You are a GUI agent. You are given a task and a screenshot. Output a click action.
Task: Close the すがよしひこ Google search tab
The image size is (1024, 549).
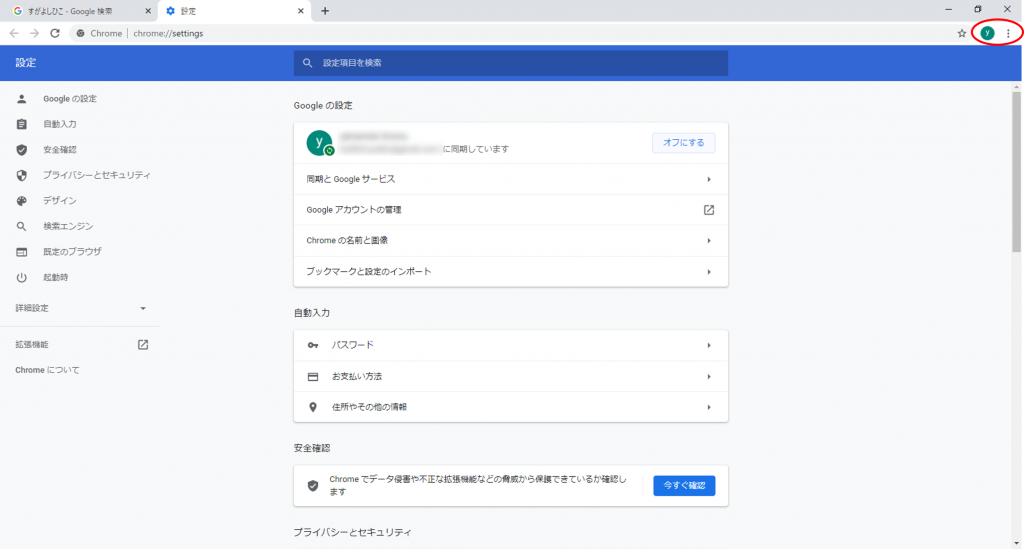(148, 11)
